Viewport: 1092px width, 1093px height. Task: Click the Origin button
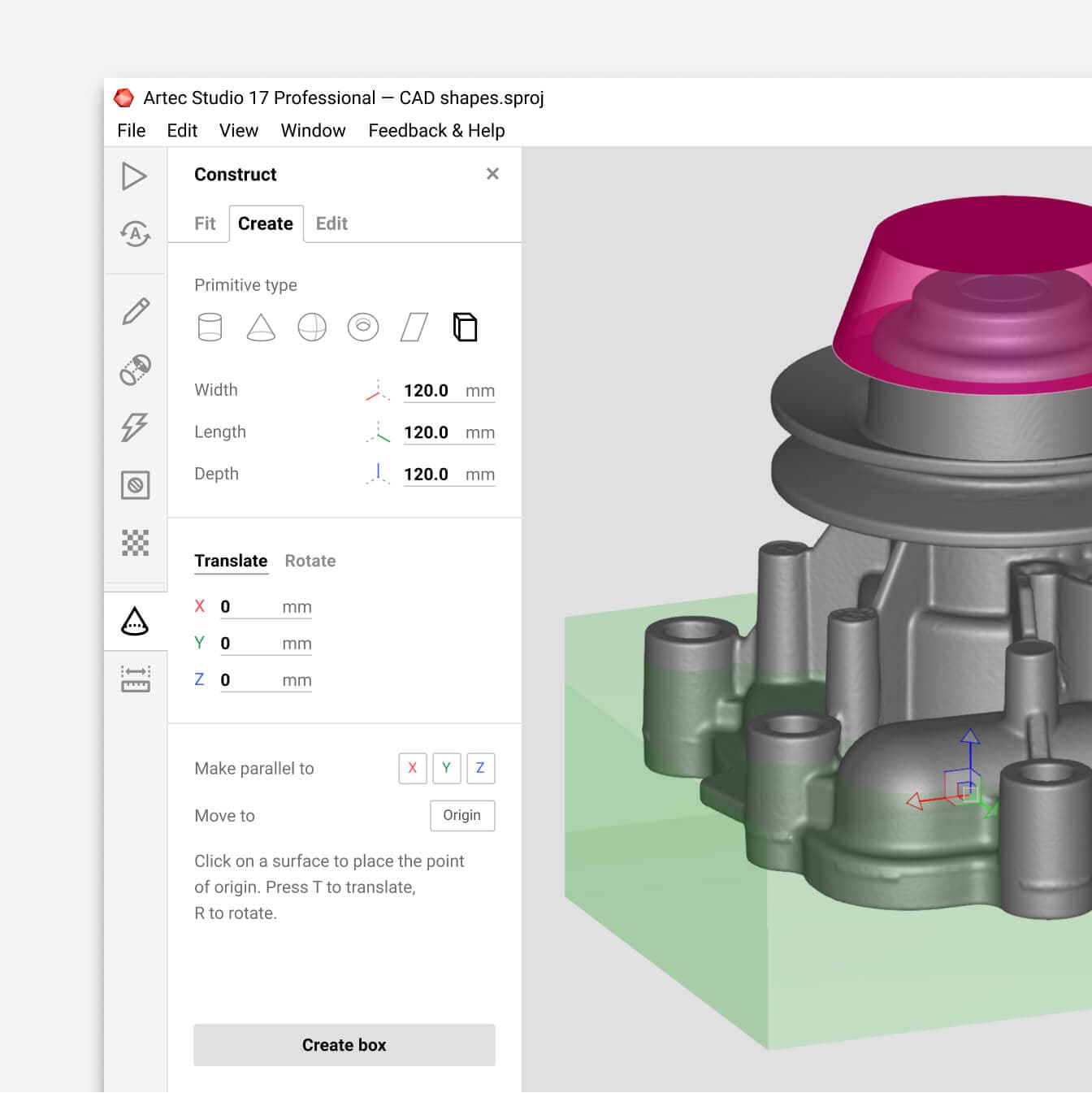461,815
